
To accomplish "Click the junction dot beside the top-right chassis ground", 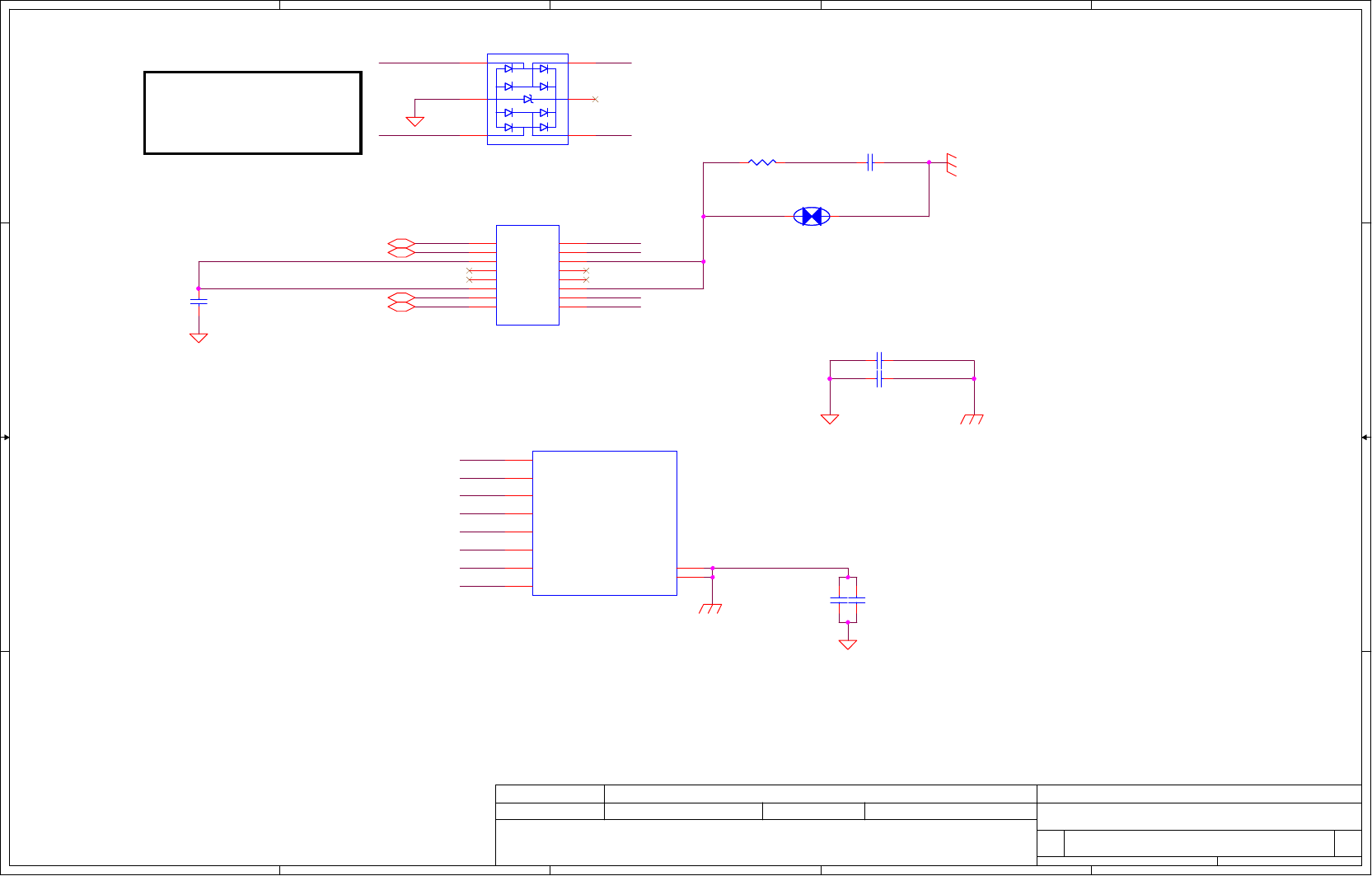I will click(x=929, y=162).
